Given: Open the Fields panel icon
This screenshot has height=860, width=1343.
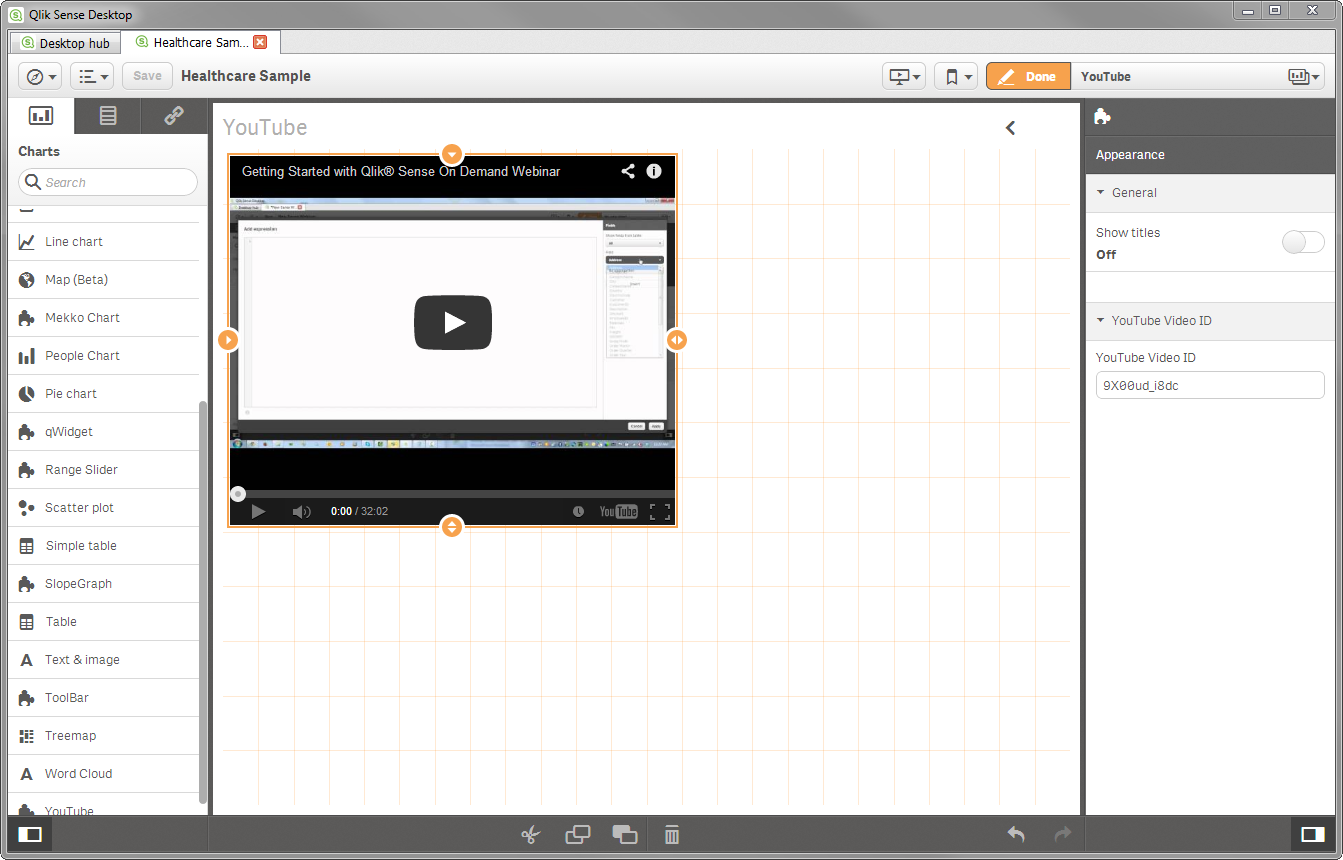Looking at the screenshot, I should [107, 115].
